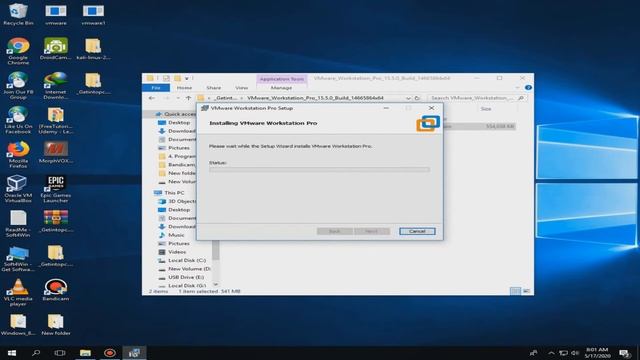640x360 pixels.
Task: Select Local Disk (C:) in navigation pane
Action: 187,260
